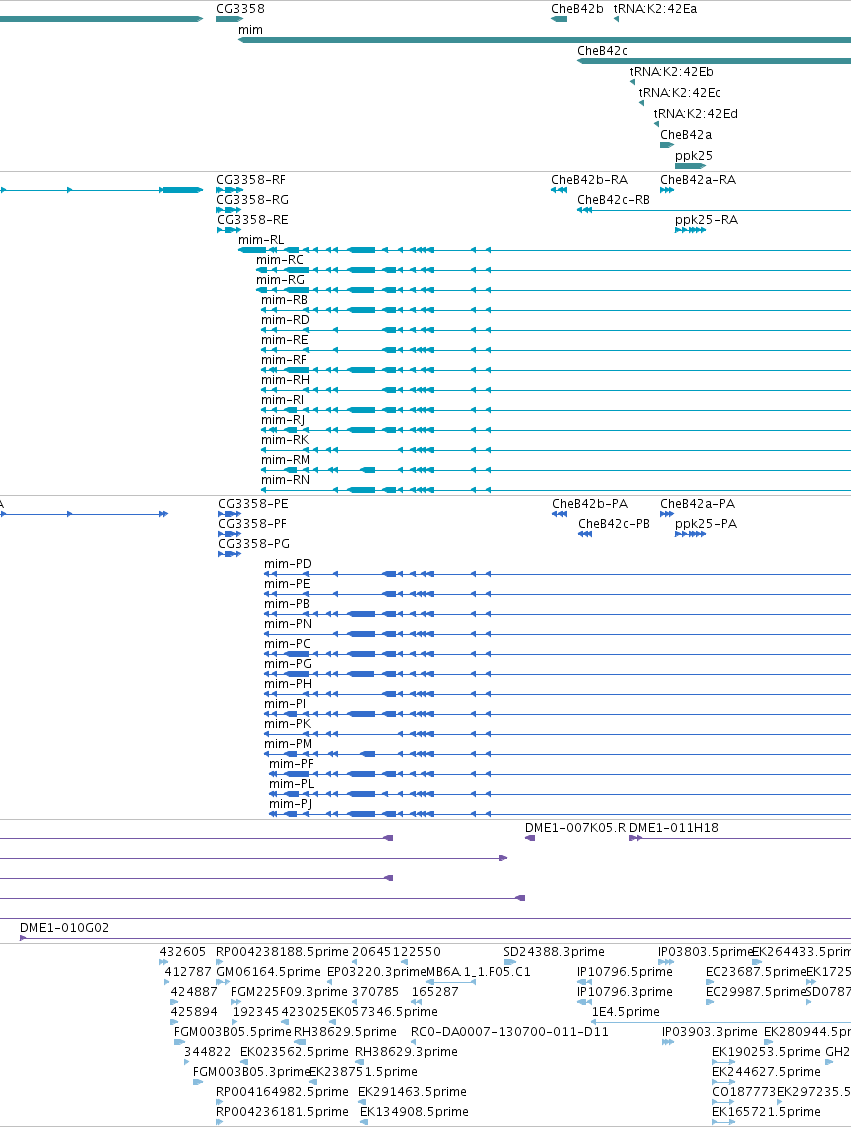Click tRNA:K2:42Ec gene label
The height and width of the screenshot is (1127, 851).
click(x=679, y=92)
